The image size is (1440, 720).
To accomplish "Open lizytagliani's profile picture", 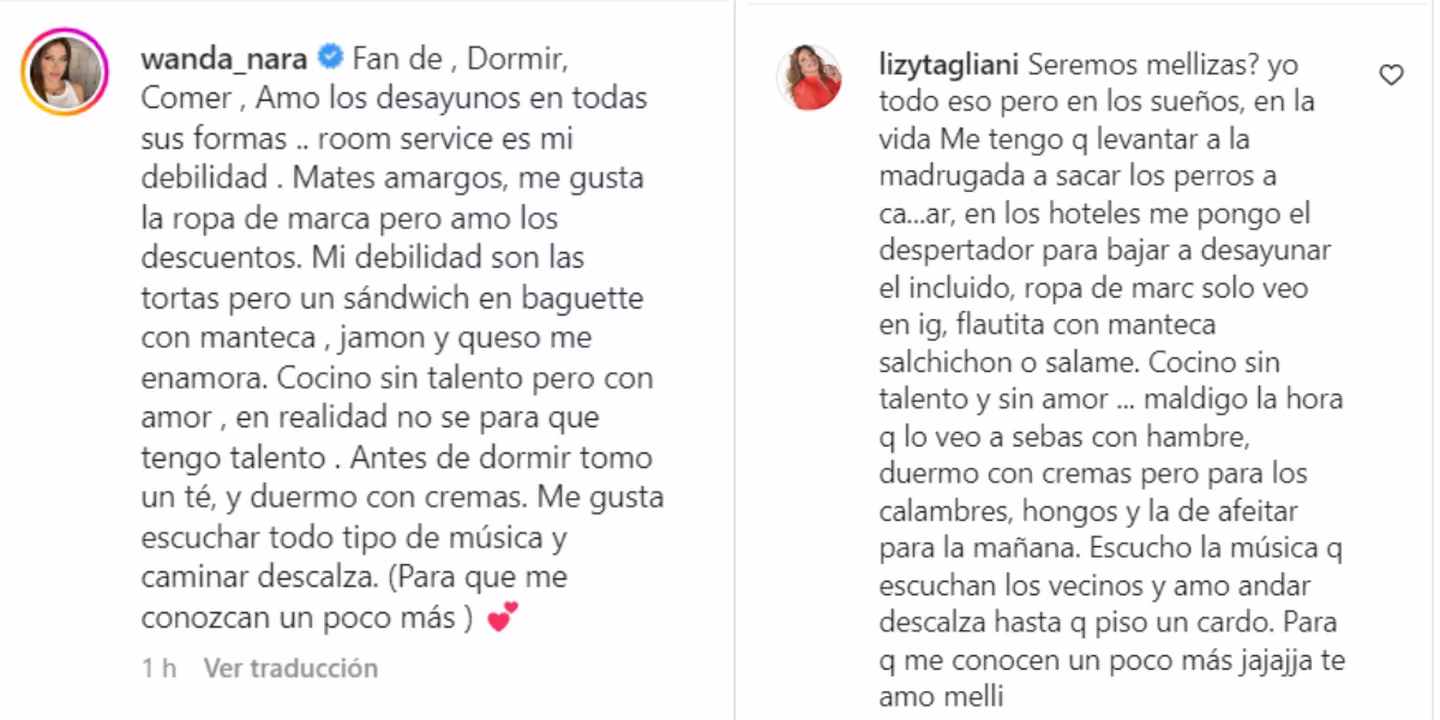I will click(809, 77).
